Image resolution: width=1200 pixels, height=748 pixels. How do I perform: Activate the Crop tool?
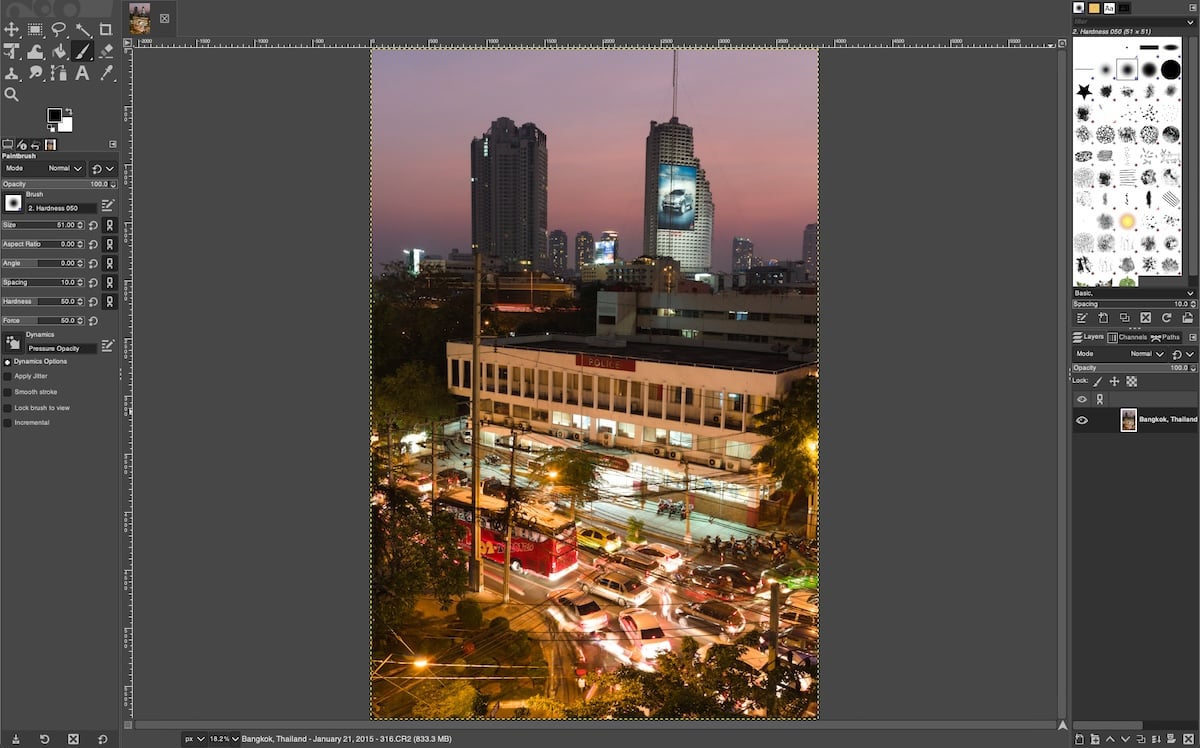106,30
